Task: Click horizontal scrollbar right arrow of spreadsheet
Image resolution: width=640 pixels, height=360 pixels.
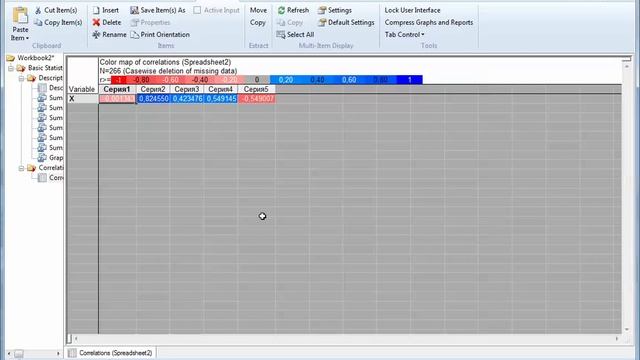Action: coord(617,339)
